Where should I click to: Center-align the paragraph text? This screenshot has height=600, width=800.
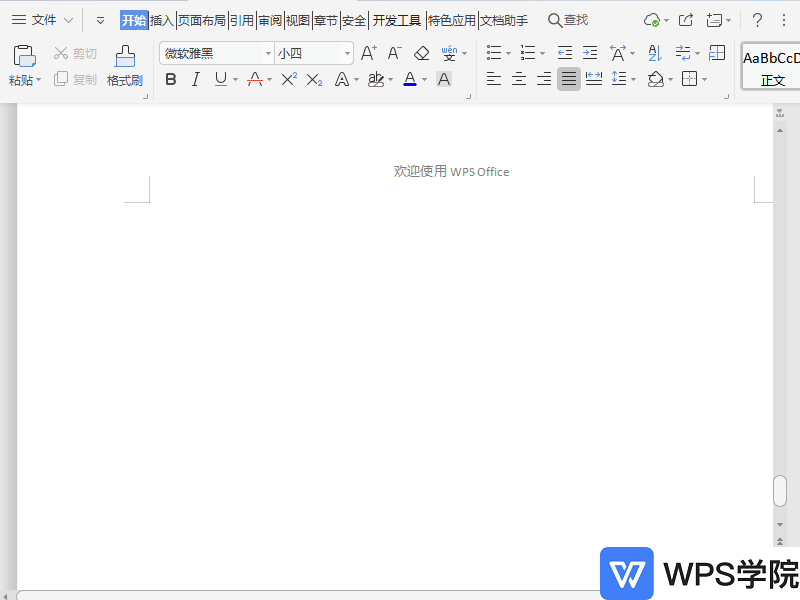tap(519, 79)
